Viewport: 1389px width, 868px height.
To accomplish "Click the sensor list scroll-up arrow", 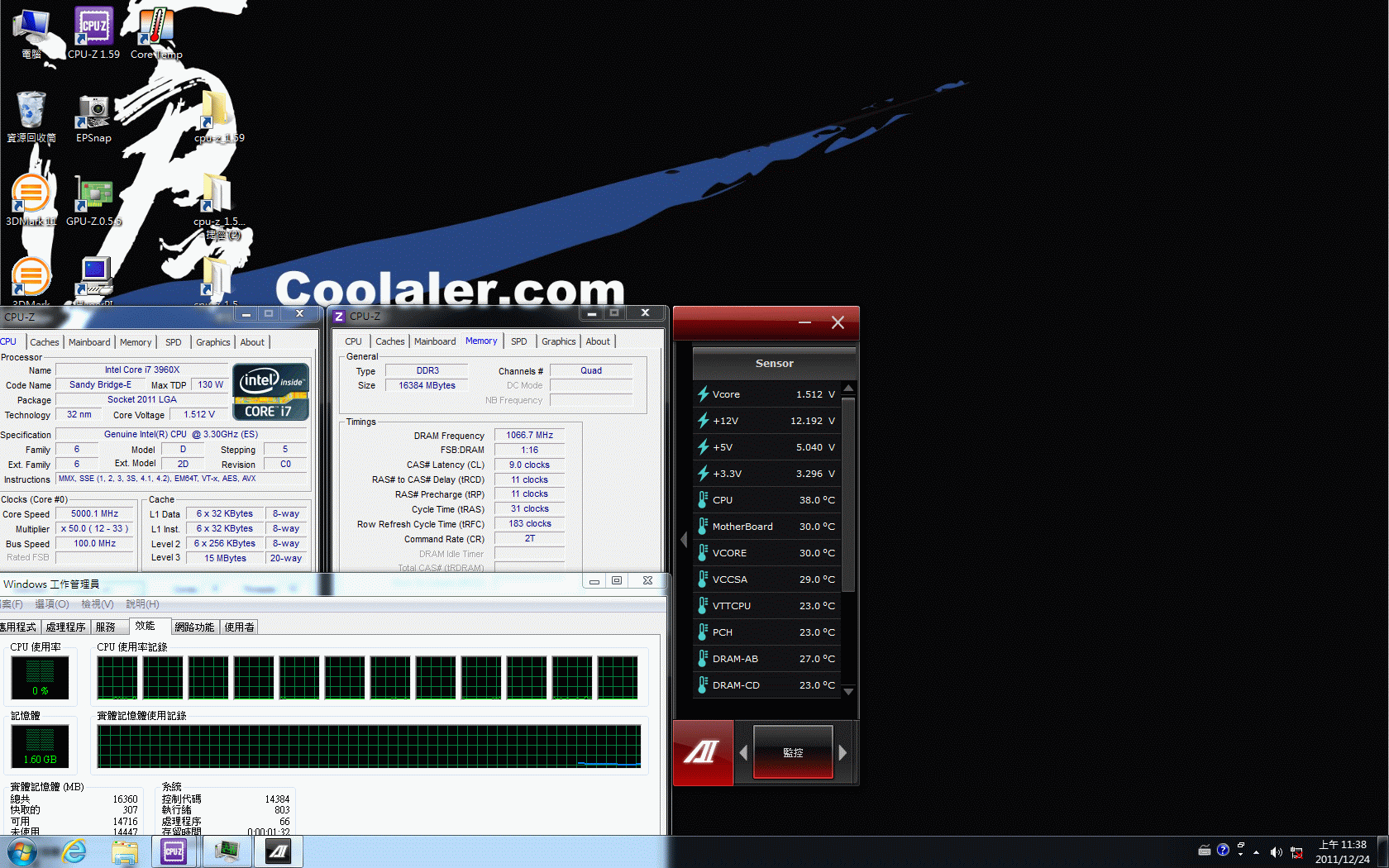I will click(848, 388).
